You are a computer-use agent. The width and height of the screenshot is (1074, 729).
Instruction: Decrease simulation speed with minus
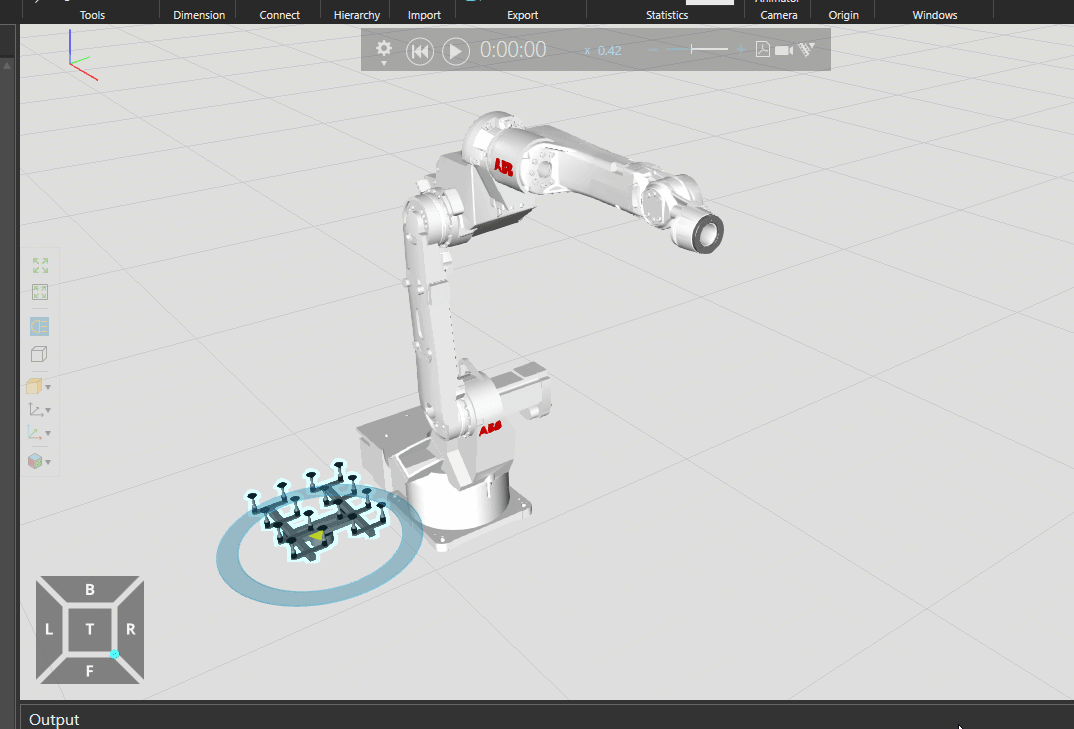(x=653, y=49)
